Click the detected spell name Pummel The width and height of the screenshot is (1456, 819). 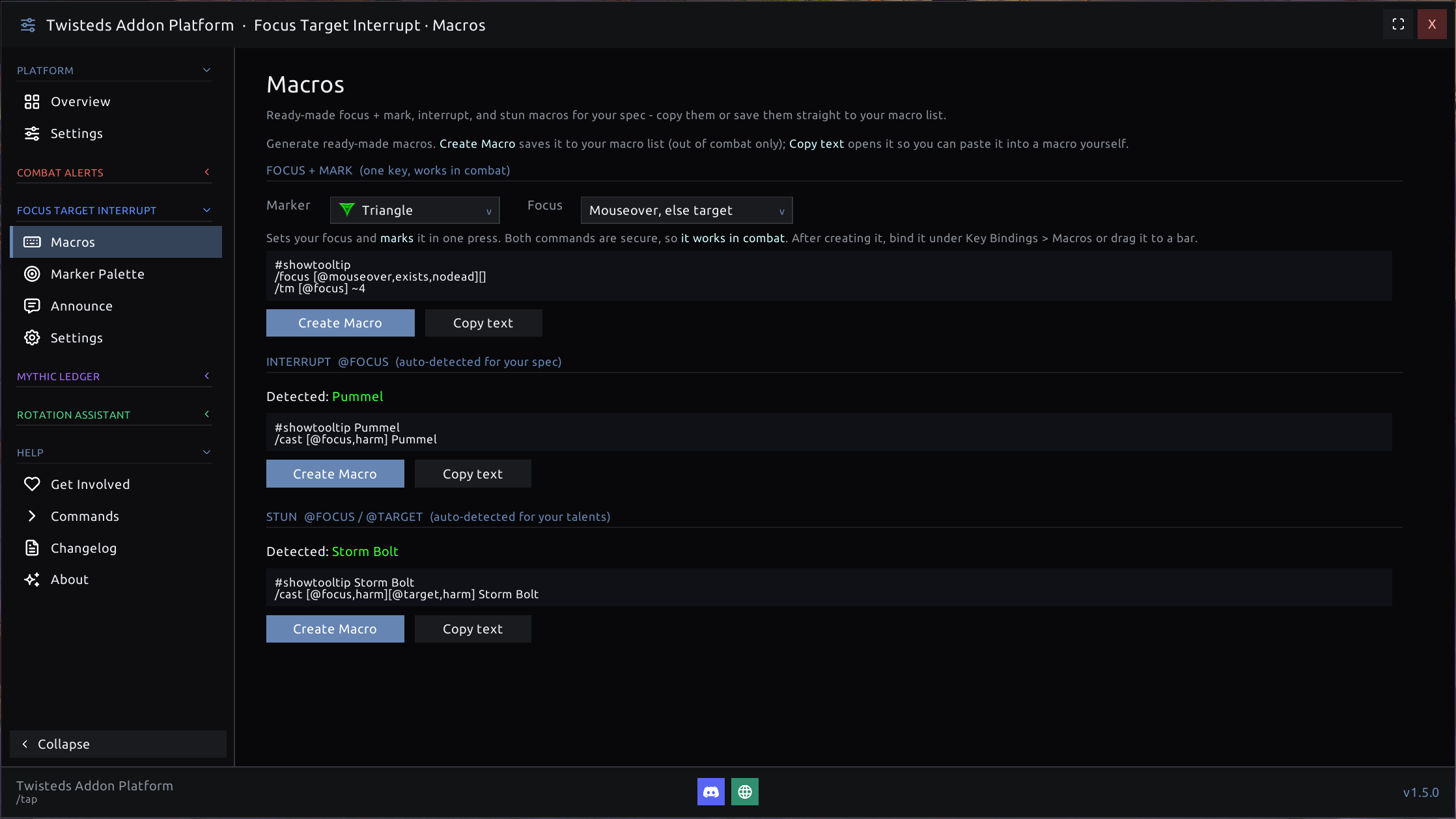(357, 396)
